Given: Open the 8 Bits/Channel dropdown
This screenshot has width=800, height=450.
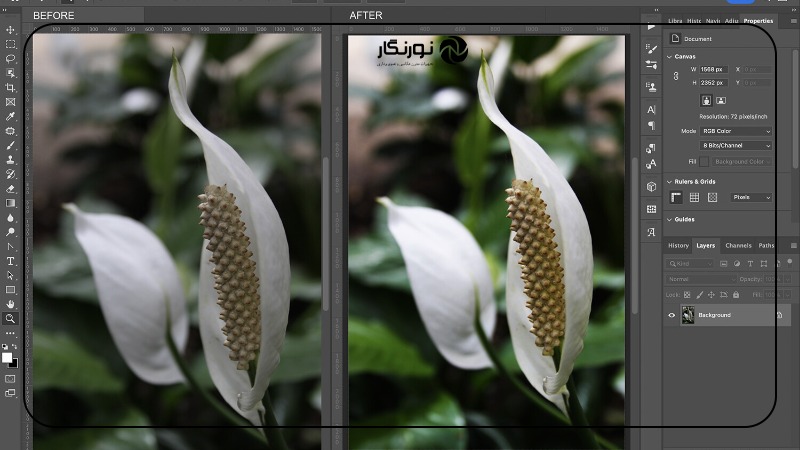Looking at the screenshot, I should pyautogui.click(x=737, y=146).
